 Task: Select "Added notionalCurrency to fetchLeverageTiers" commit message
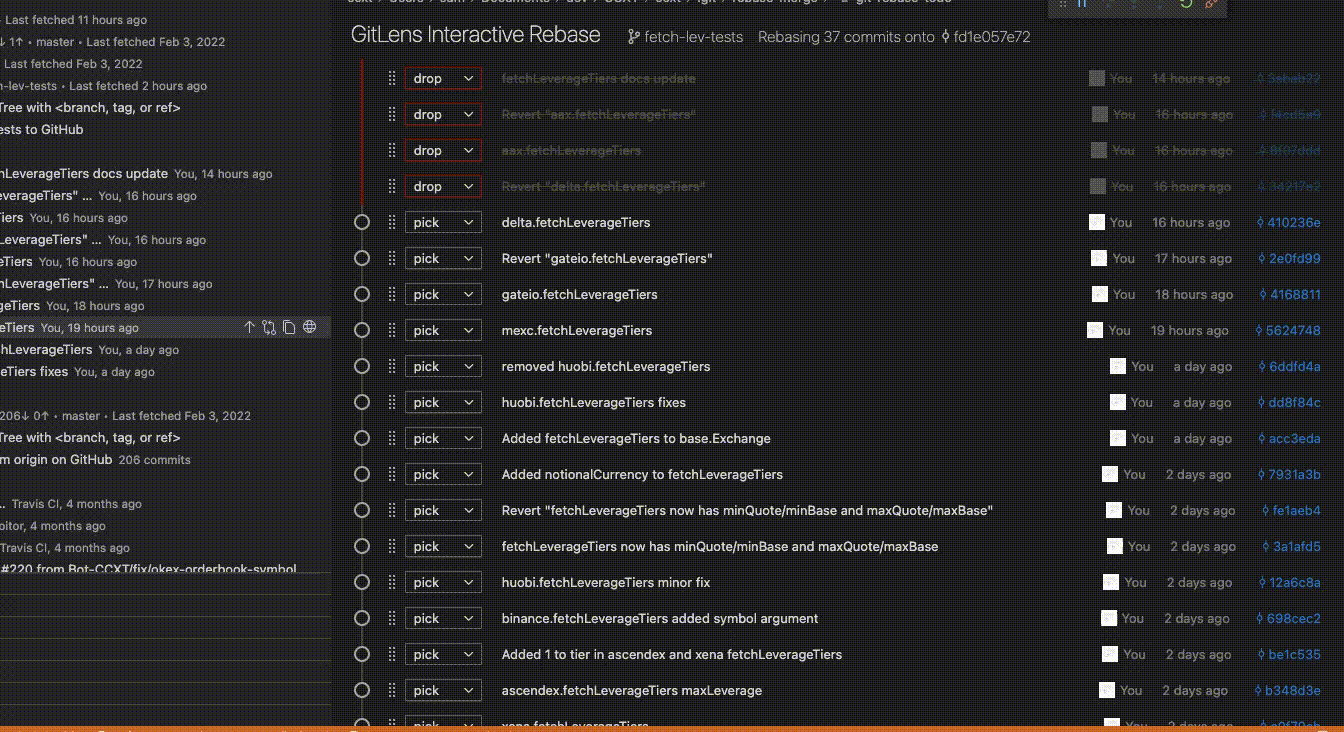[642, 474]
